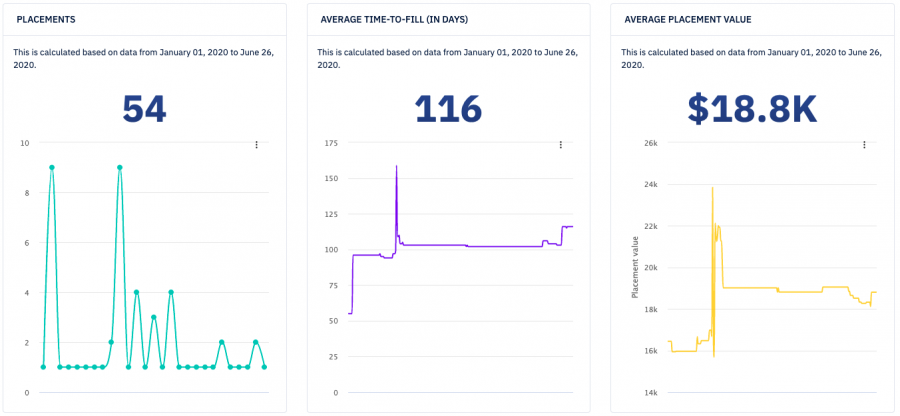Click the 54 placements total
Viewport: 900px width, 416px height.
click(144, 109)
